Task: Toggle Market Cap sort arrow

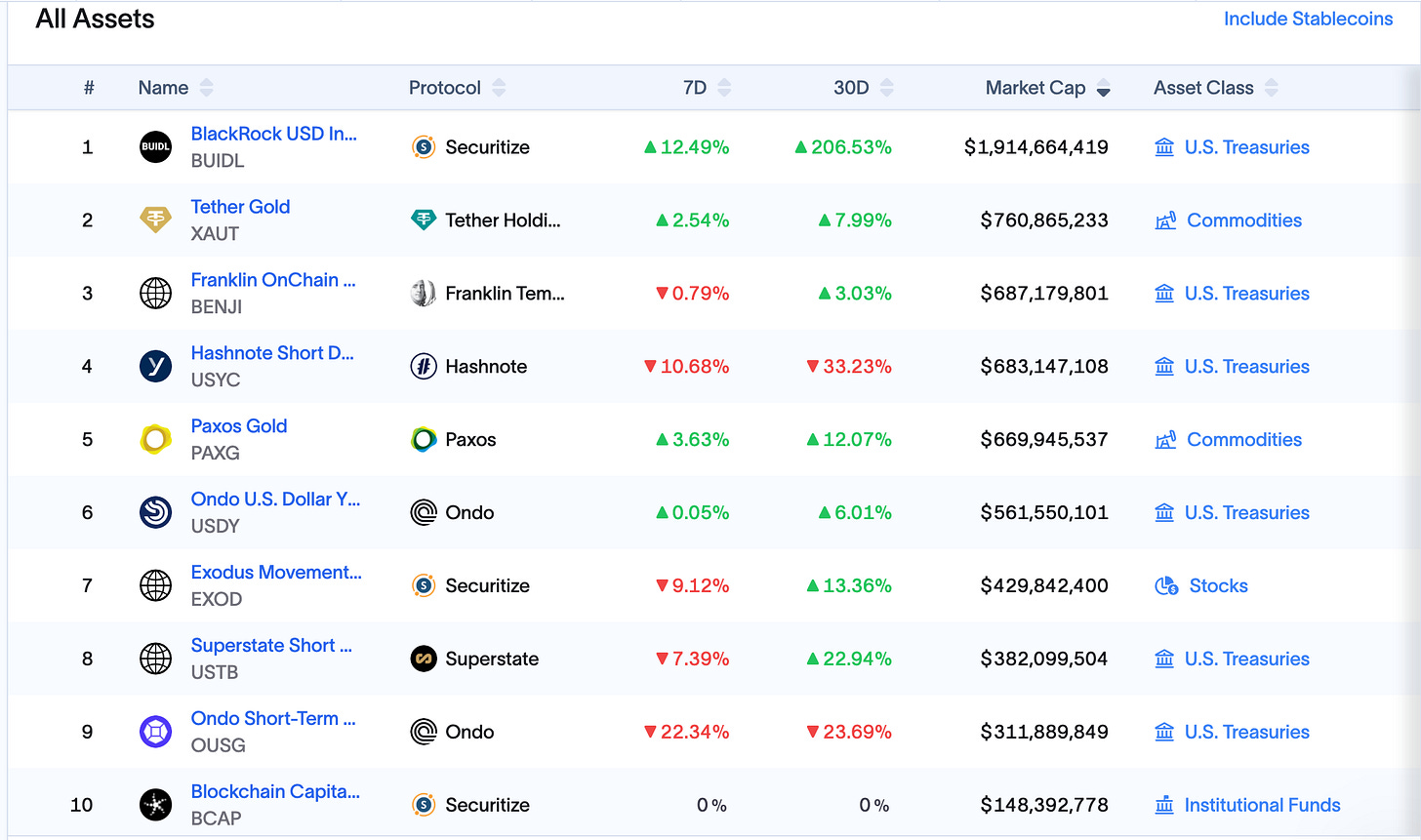Action: 1103,88
